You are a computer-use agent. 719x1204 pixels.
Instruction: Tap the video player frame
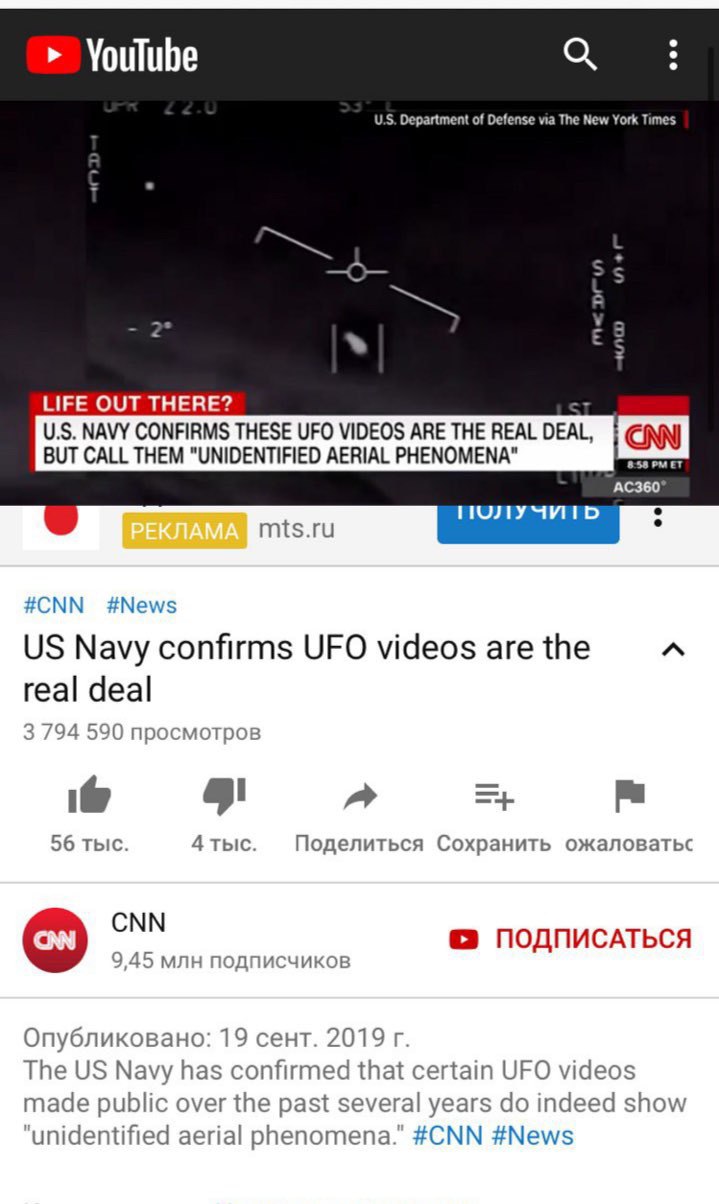tap(359, 303)
